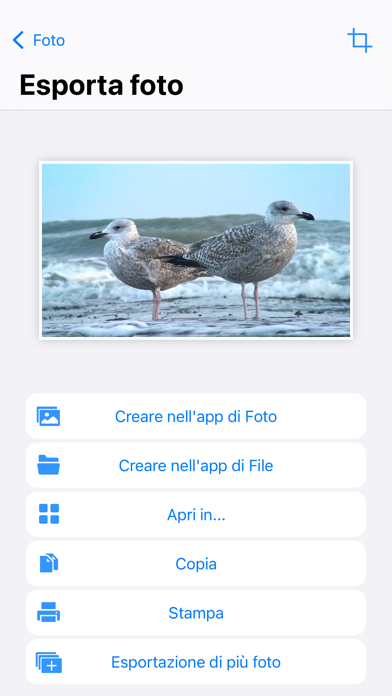Open 'Esportazione di più foto'
This screenshot has width=392, height=696.
point(196,662)
